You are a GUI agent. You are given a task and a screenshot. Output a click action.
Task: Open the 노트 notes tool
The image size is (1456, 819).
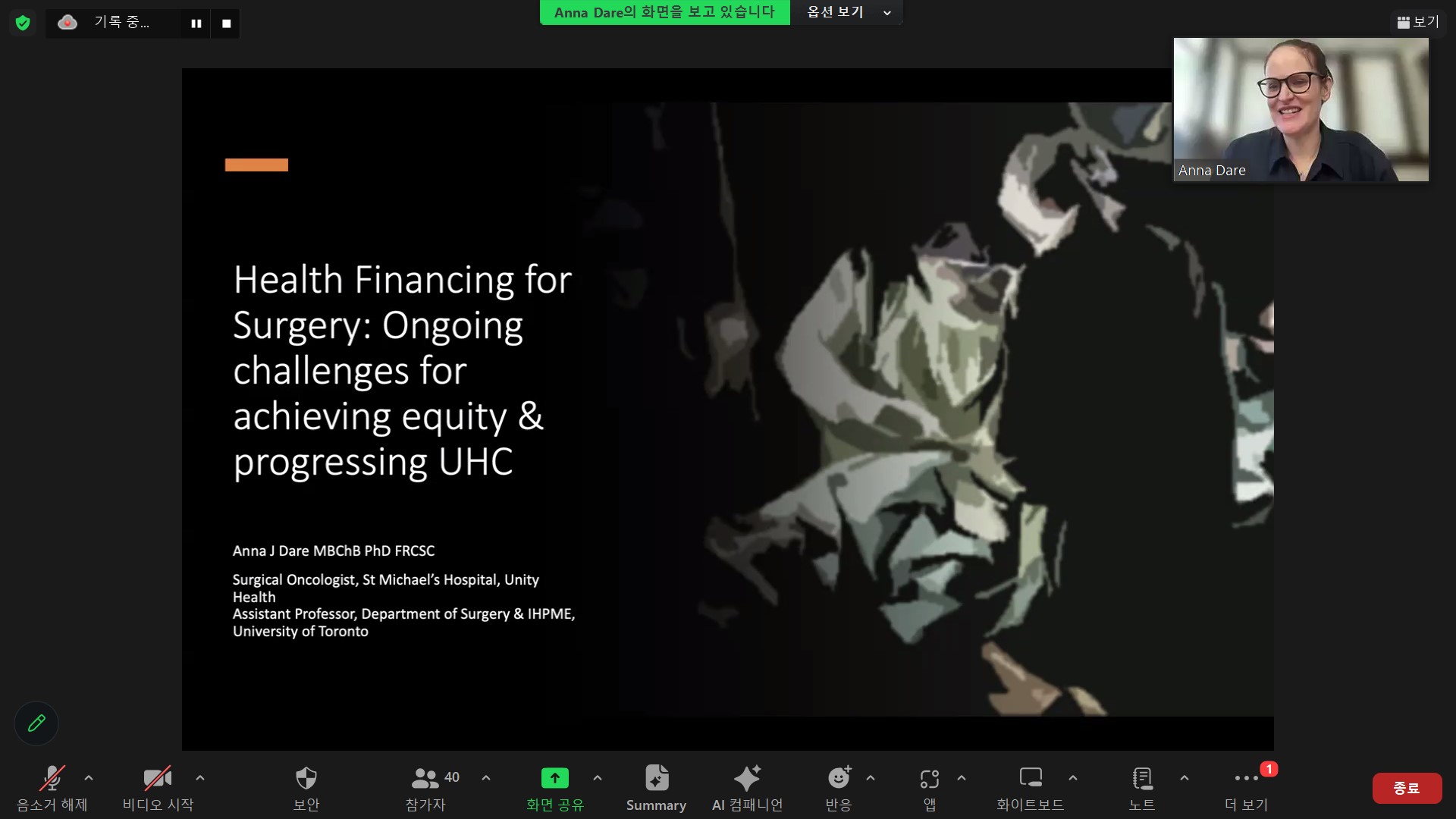(x=1142, y=789)
